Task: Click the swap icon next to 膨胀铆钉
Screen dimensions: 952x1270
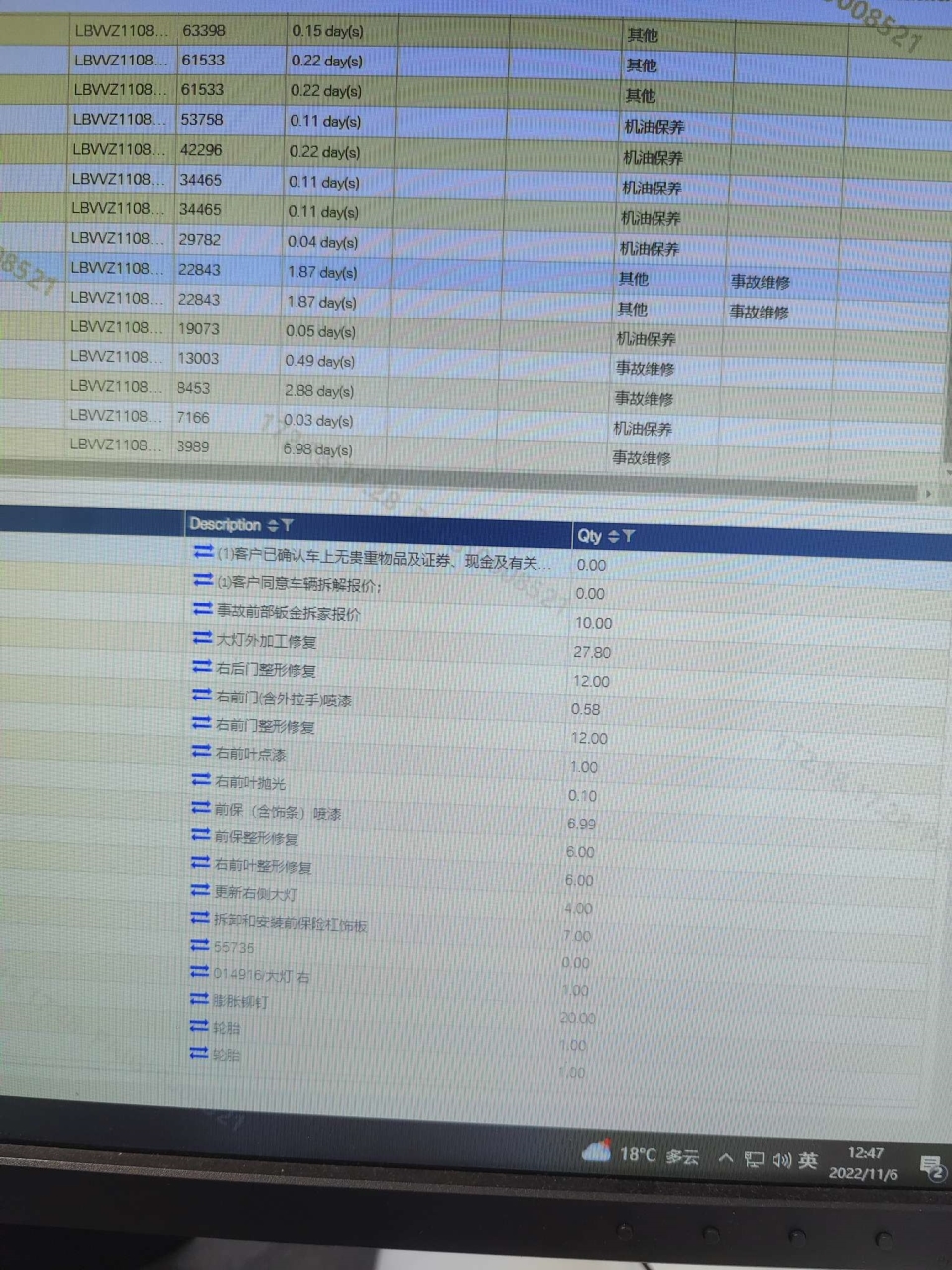Action: click(x=199, y=999)
